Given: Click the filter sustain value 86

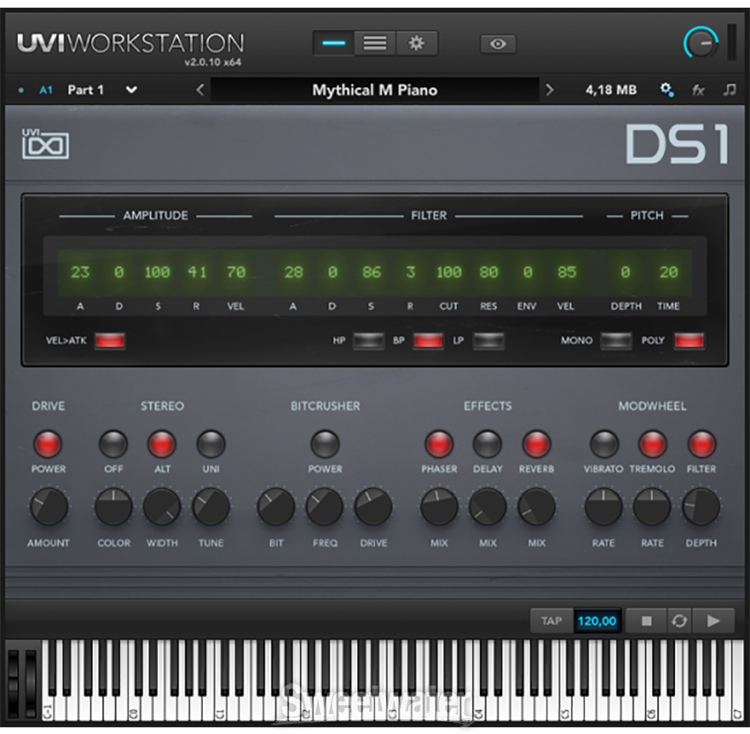Looking at the screenshot, I should click(x=371, y=272).
